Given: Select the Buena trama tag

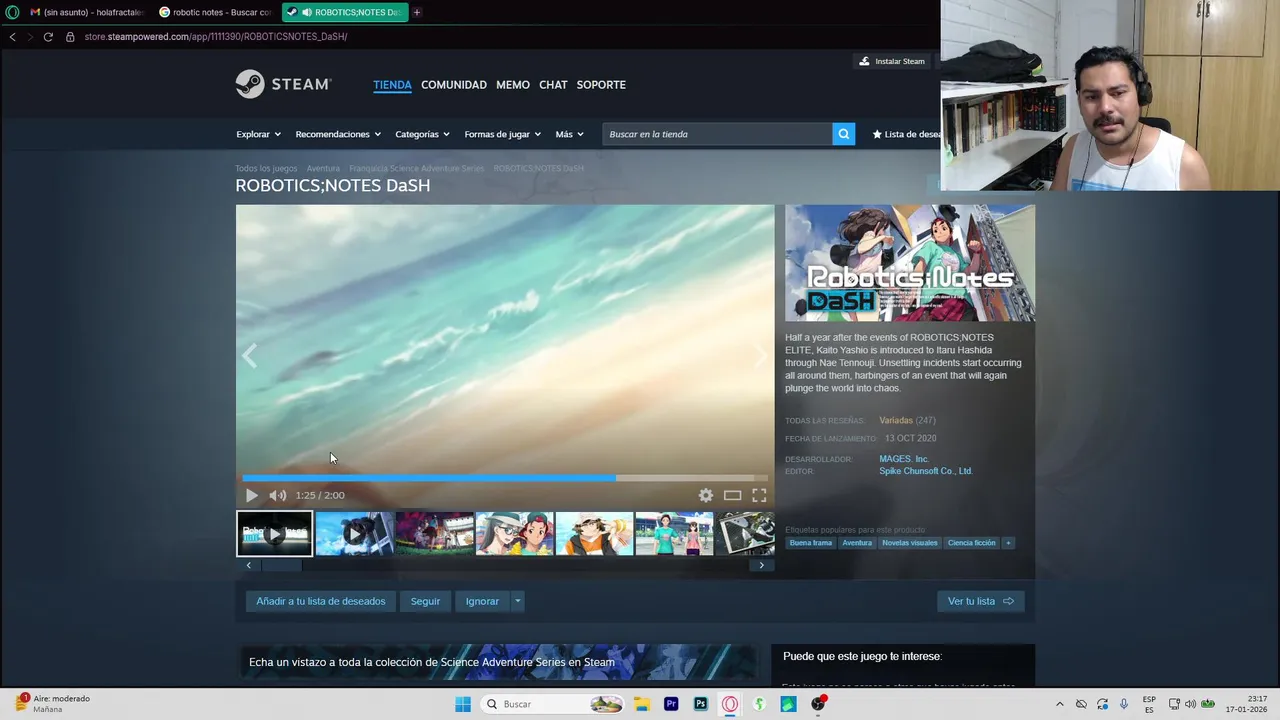Looking at the screenshot, I should [811, 543].
